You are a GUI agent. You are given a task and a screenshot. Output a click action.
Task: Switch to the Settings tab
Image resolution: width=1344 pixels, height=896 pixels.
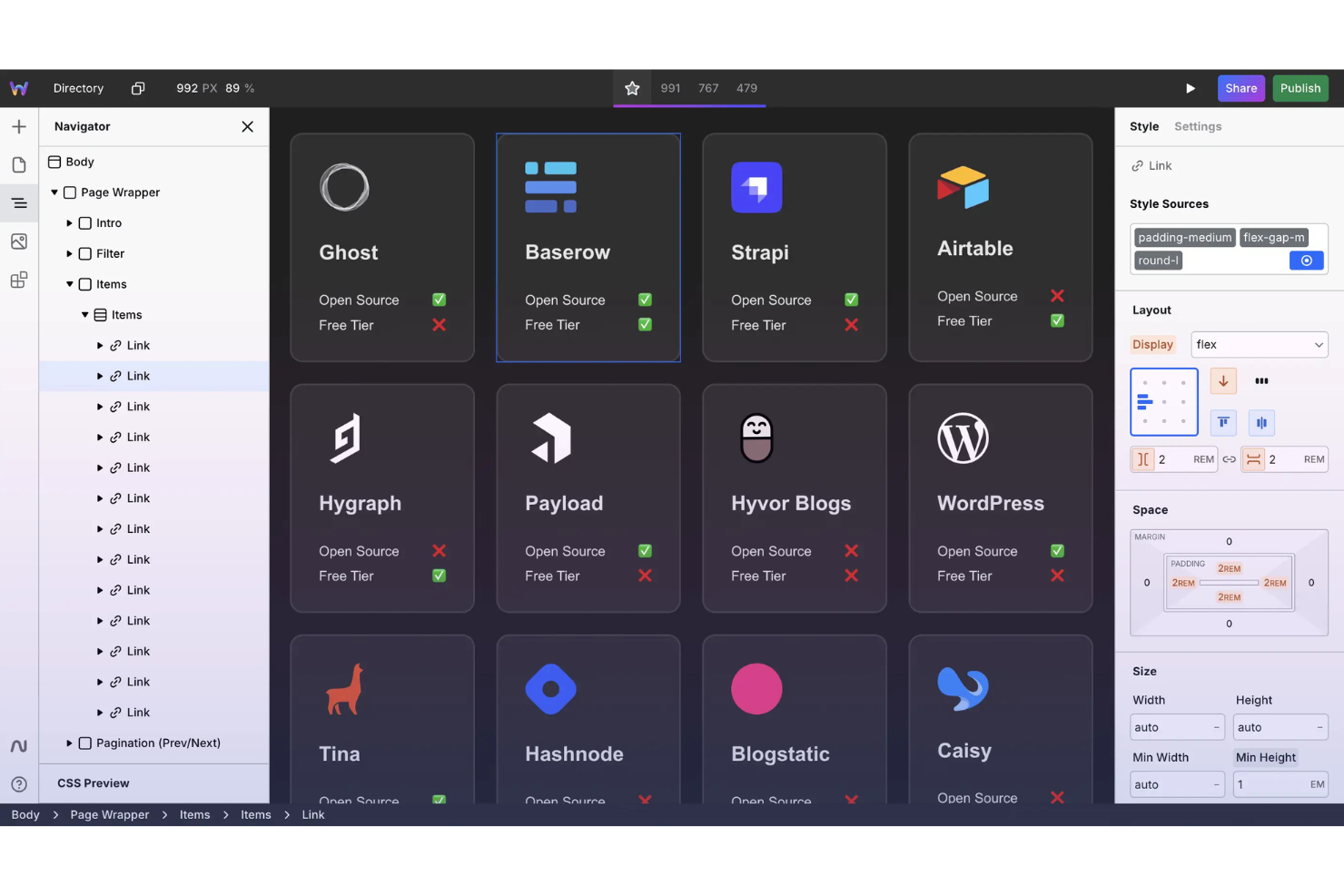tap(1198, 127)
